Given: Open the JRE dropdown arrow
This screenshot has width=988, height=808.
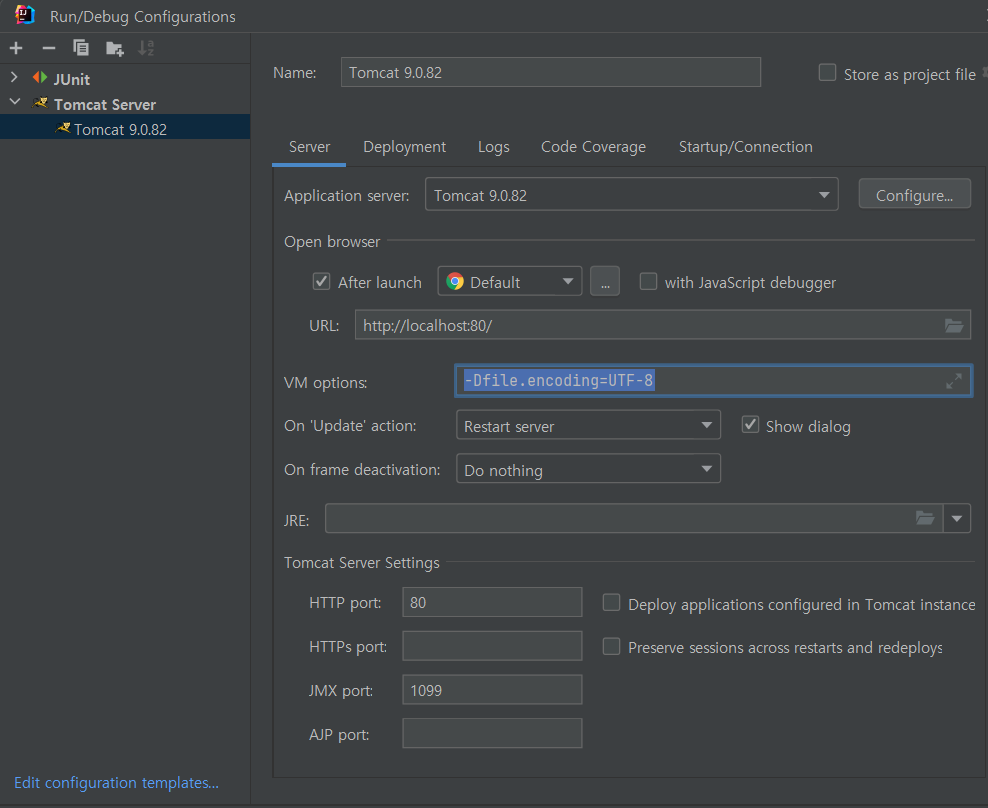Looking at the screenshot, I should 957,518.
